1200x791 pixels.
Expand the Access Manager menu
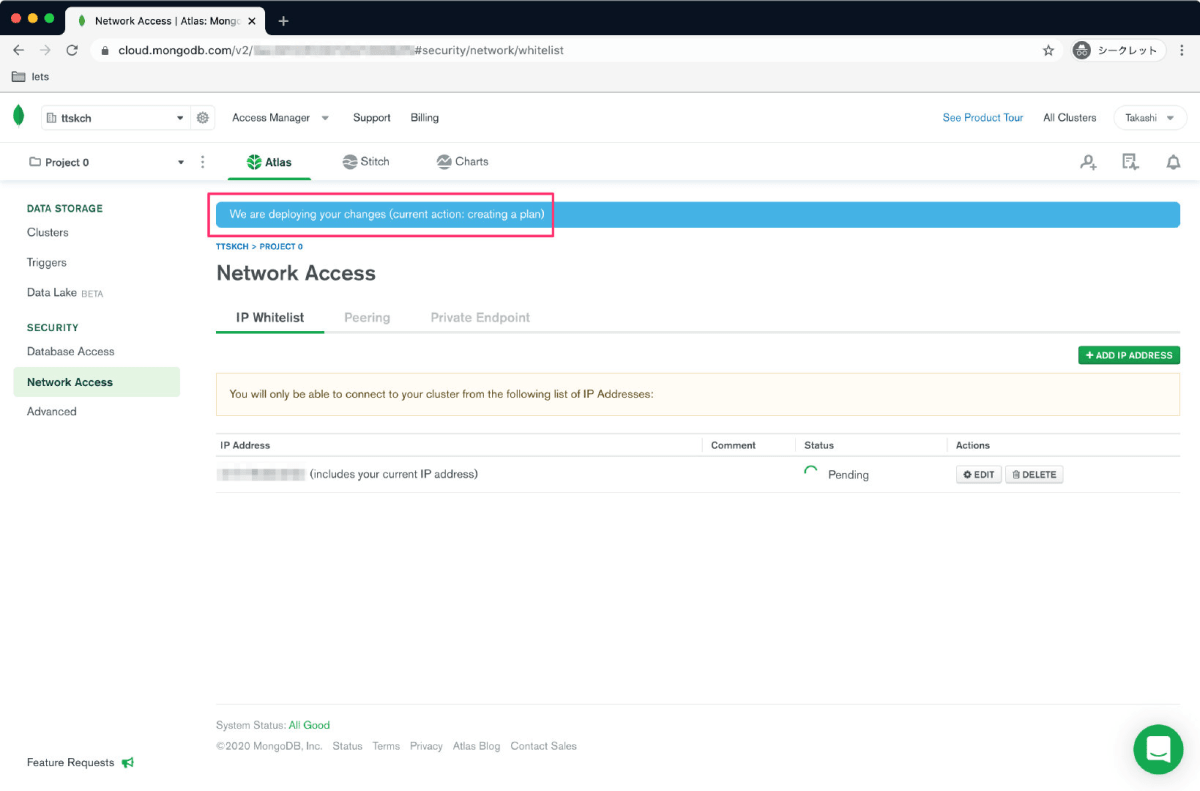tap(280, 118)
